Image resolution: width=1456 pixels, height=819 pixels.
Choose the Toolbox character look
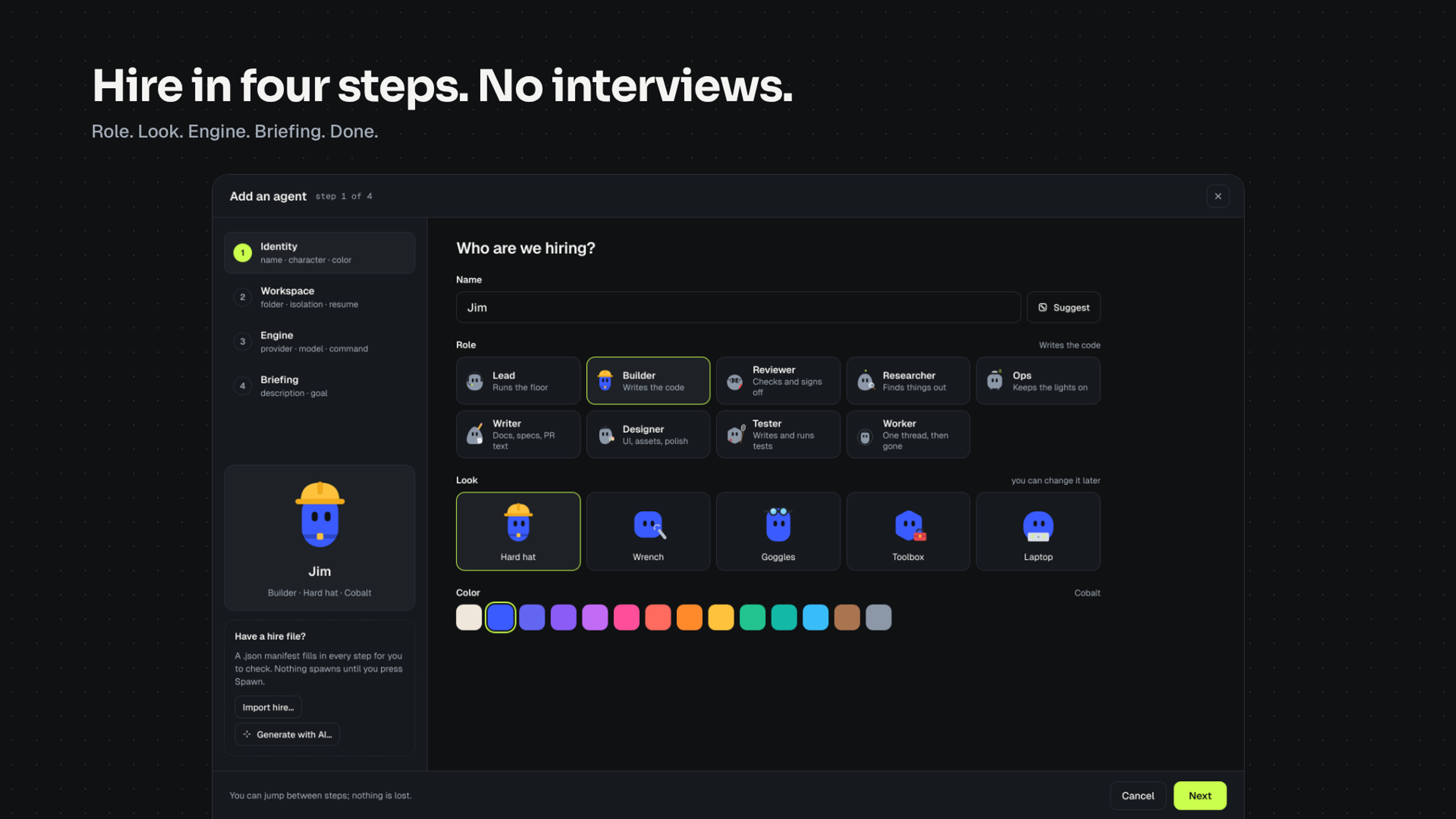point(908,531)
